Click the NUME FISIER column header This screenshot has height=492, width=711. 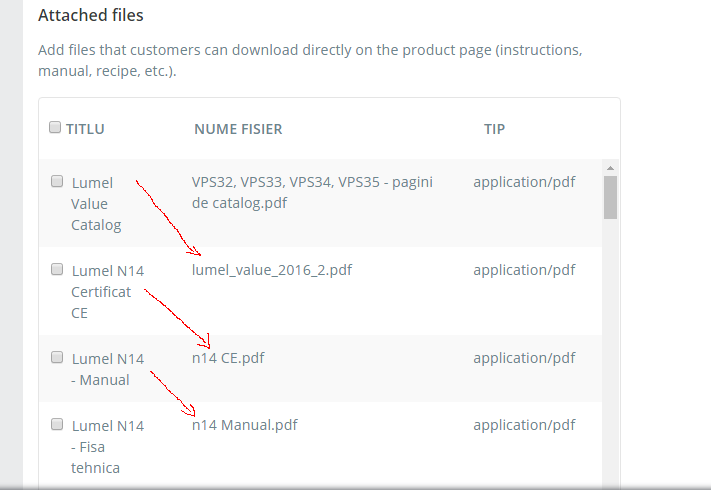[x=238, y=129]
